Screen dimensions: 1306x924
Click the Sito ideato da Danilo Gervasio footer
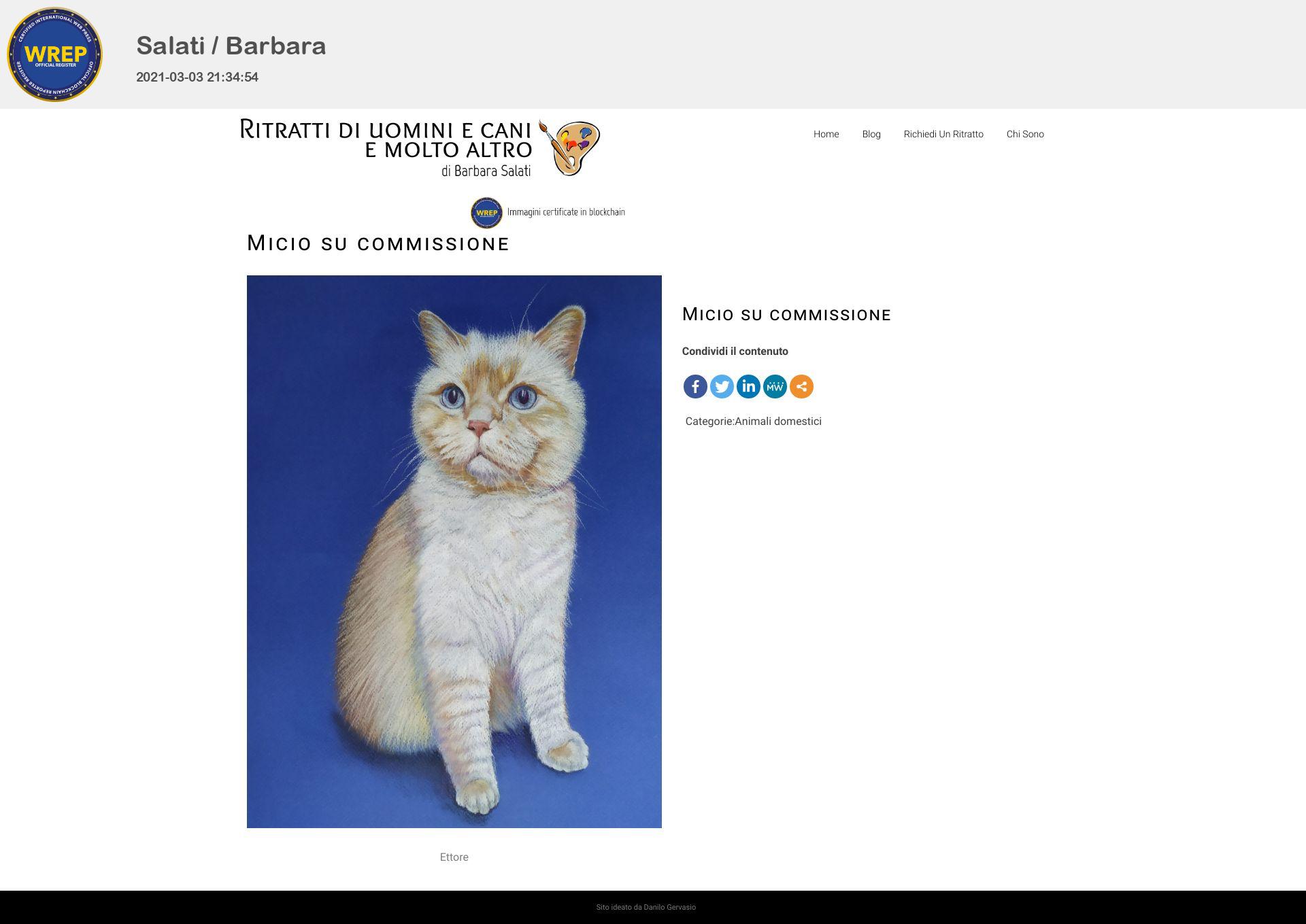click(646, 907)
